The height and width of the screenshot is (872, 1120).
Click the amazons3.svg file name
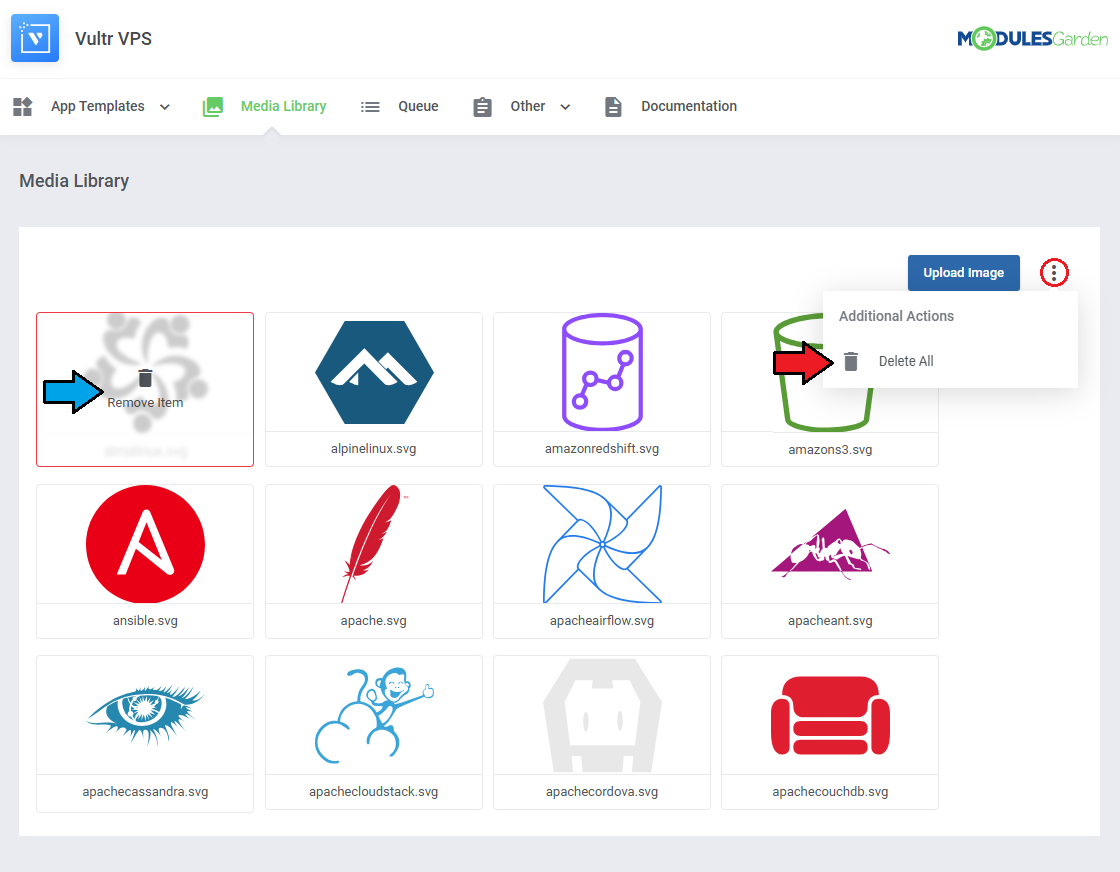830,449
